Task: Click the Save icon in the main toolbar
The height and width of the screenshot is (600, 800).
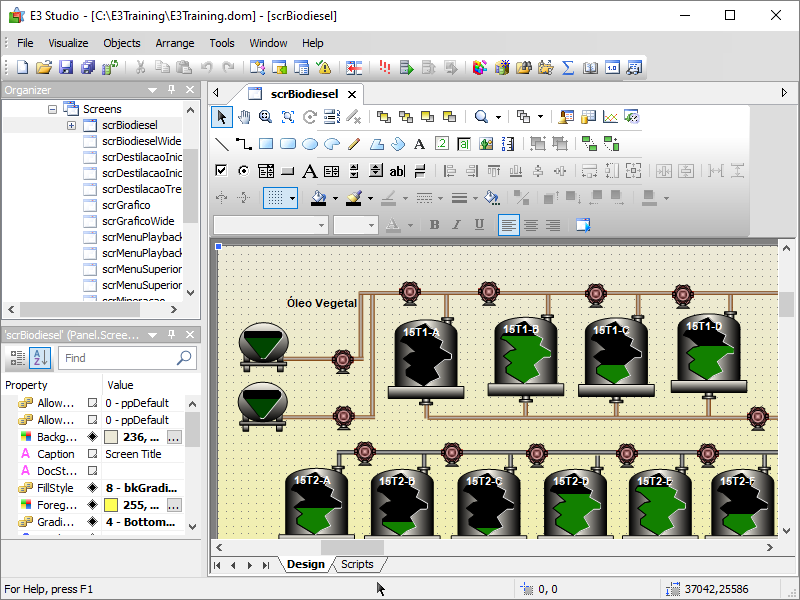Action: [x=66, y=68]
